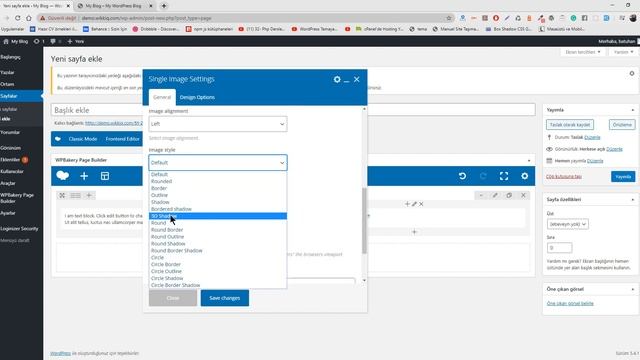This screenshot has height=360, width=640.
Task: Switch to the Design Options tab
Action: pyautogui.click(x=197, y=97)
